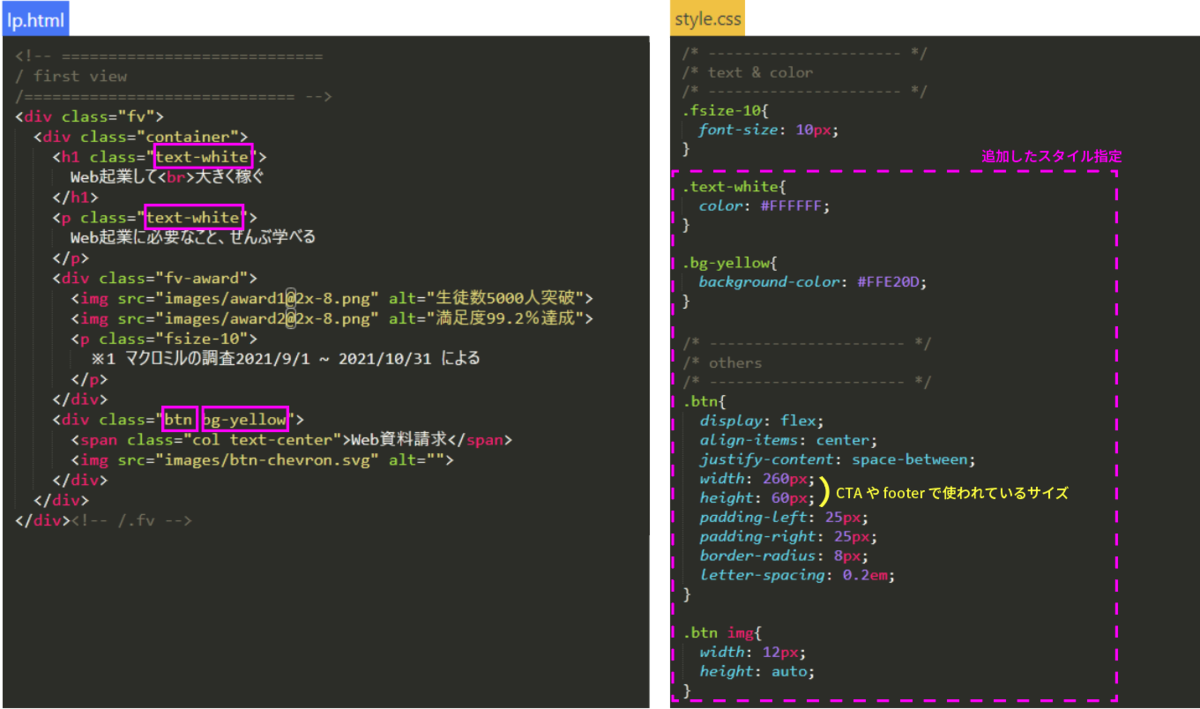Click the "display: flex;" declaration

(x=760, y=421)
